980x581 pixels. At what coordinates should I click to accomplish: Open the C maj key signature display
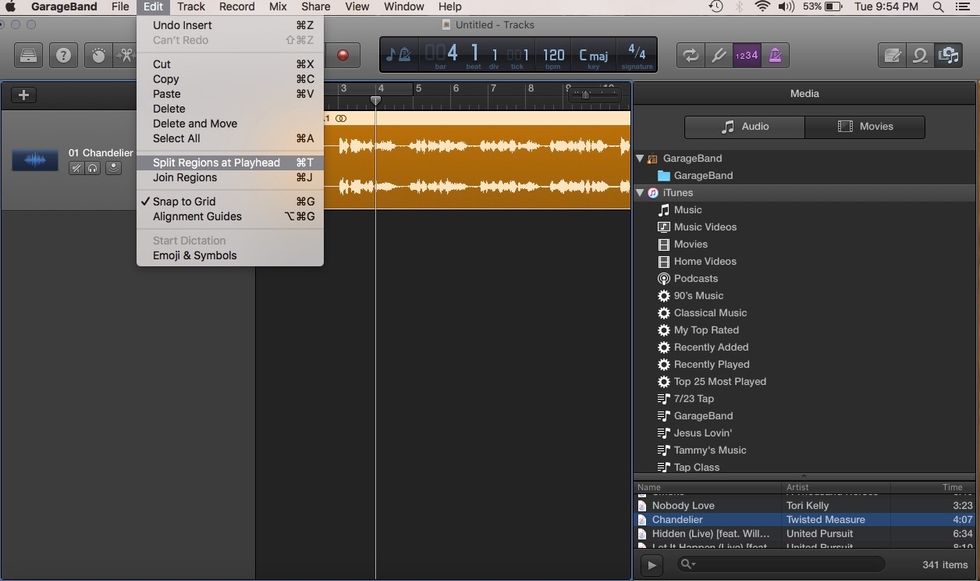(592, 55)
